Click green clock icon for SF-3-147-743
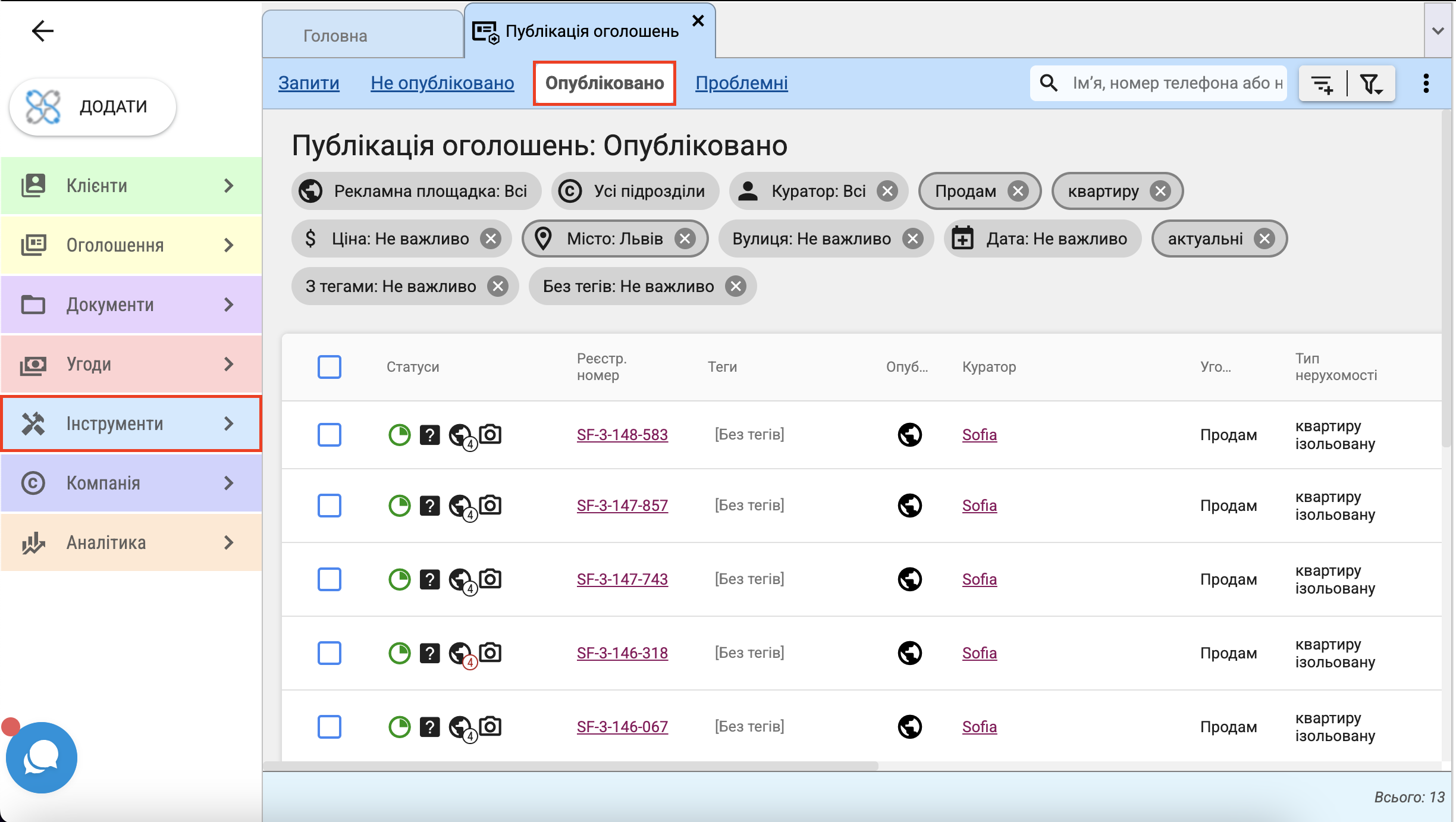 click(x=400, y=579)
